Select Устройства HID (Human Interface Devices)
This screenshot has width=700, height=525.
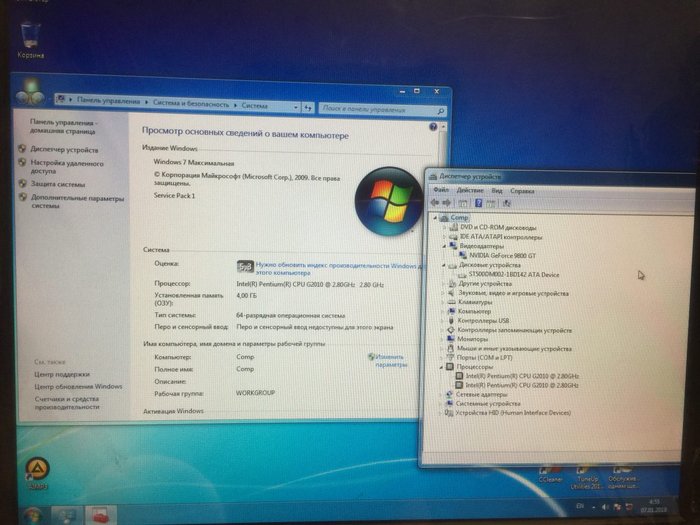coord(513,413)
